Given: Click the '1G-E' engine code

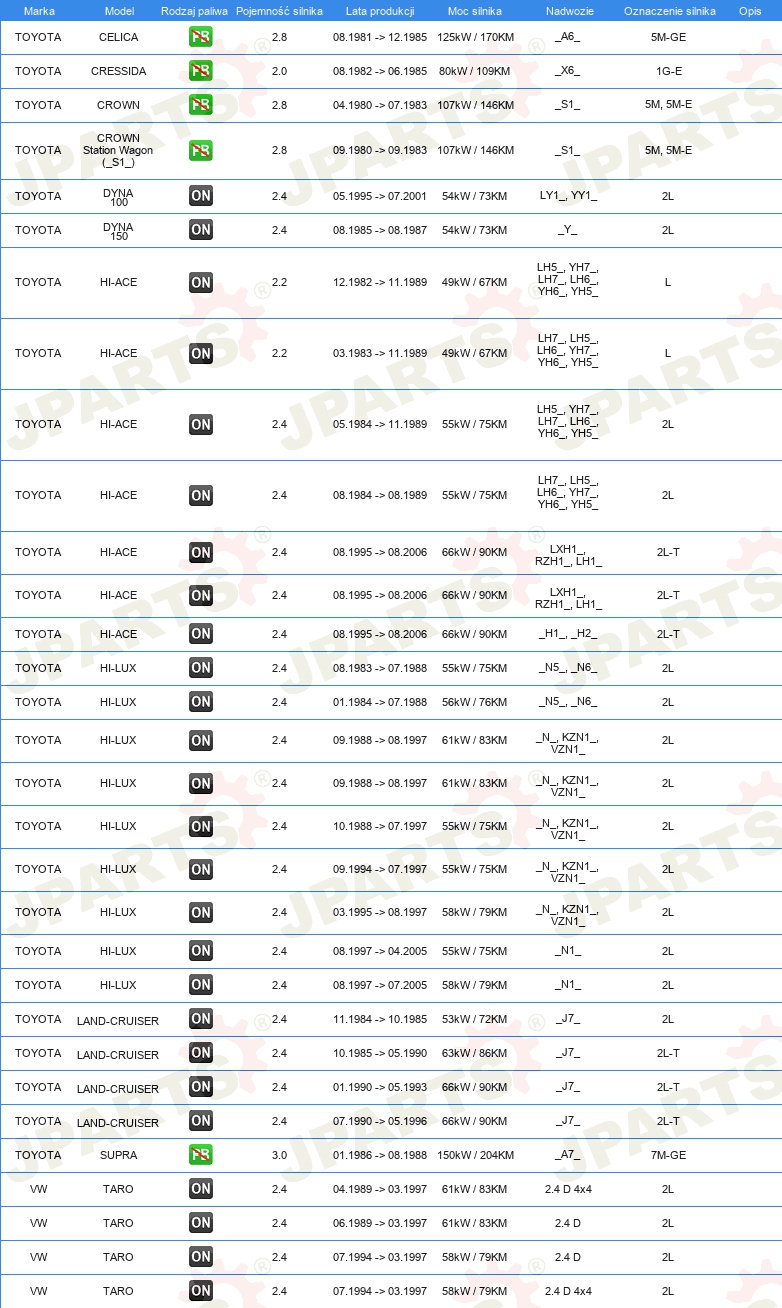Looking at the screenshot, I should [668, 71].
